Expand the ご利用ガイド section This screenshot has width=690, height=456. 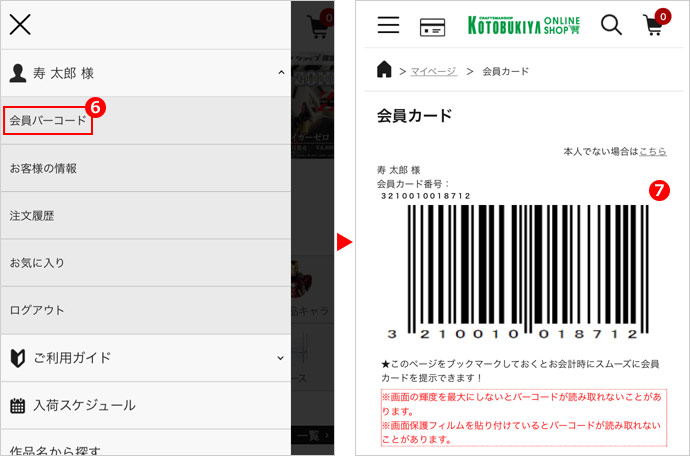coord(280,357)
